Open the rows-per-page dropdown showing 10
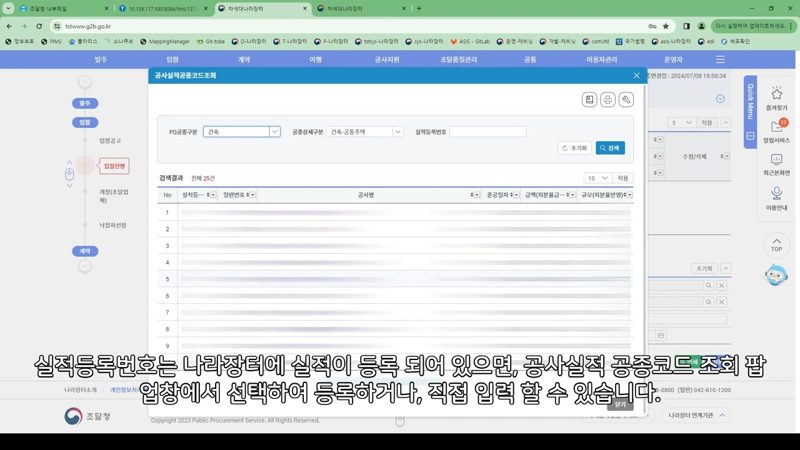Screen dimensions: 800x450 pyautogui.click(x=597, y=178)
